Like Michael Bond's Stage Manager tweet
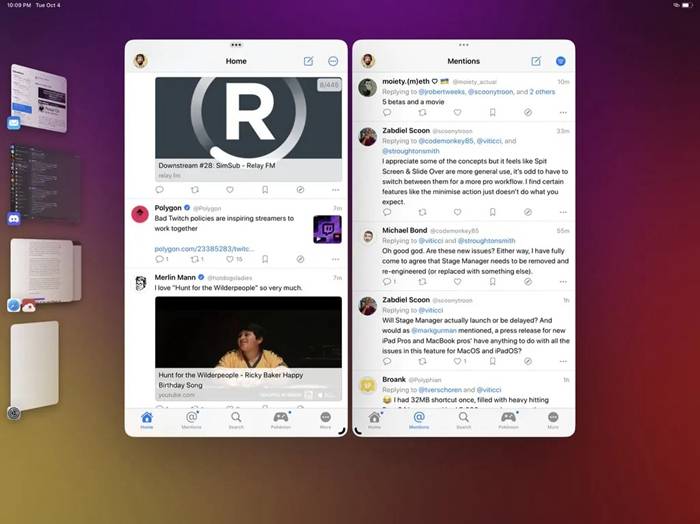The width and height of the screenshot is (700, 524). click(x=458, y=282)
